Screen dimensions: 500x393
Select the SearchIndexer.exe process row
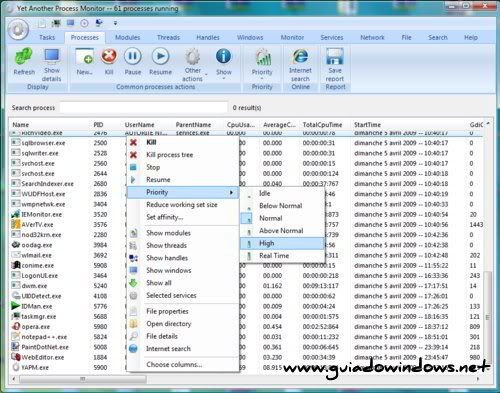[247, 184]
